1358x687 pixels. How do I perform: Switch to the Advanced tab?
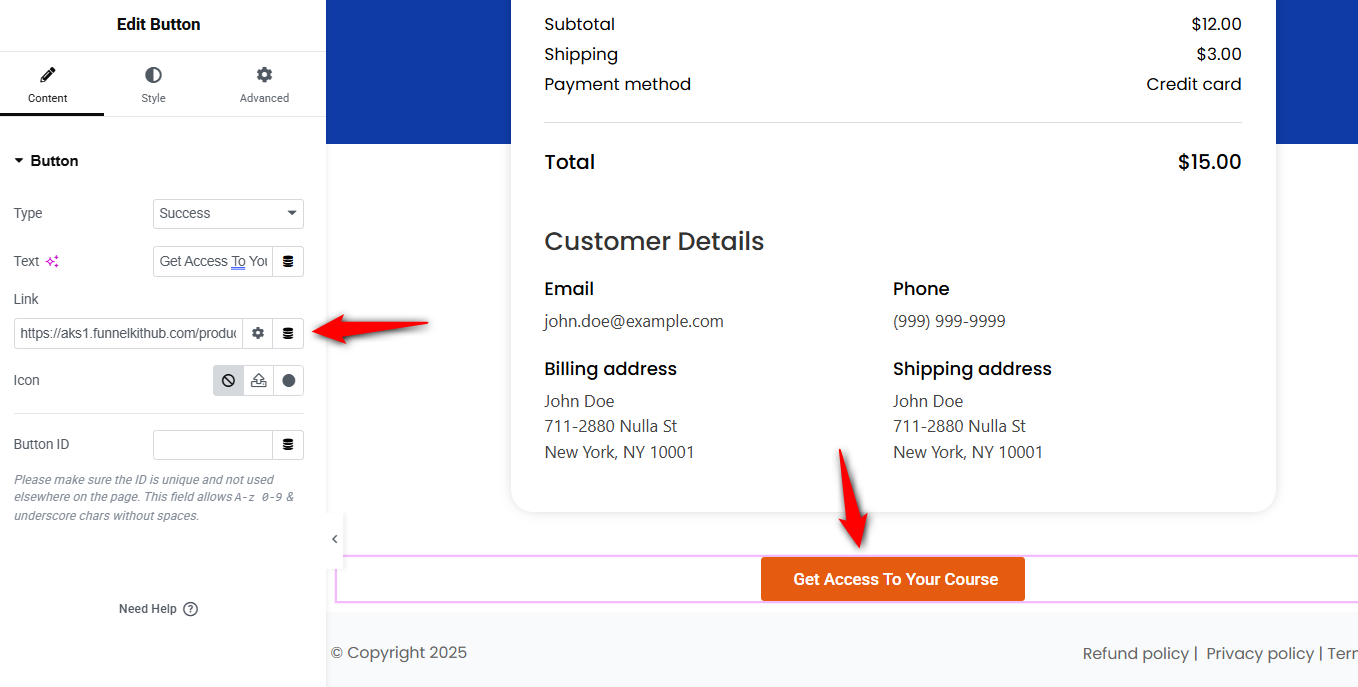[x=264, y=85]
